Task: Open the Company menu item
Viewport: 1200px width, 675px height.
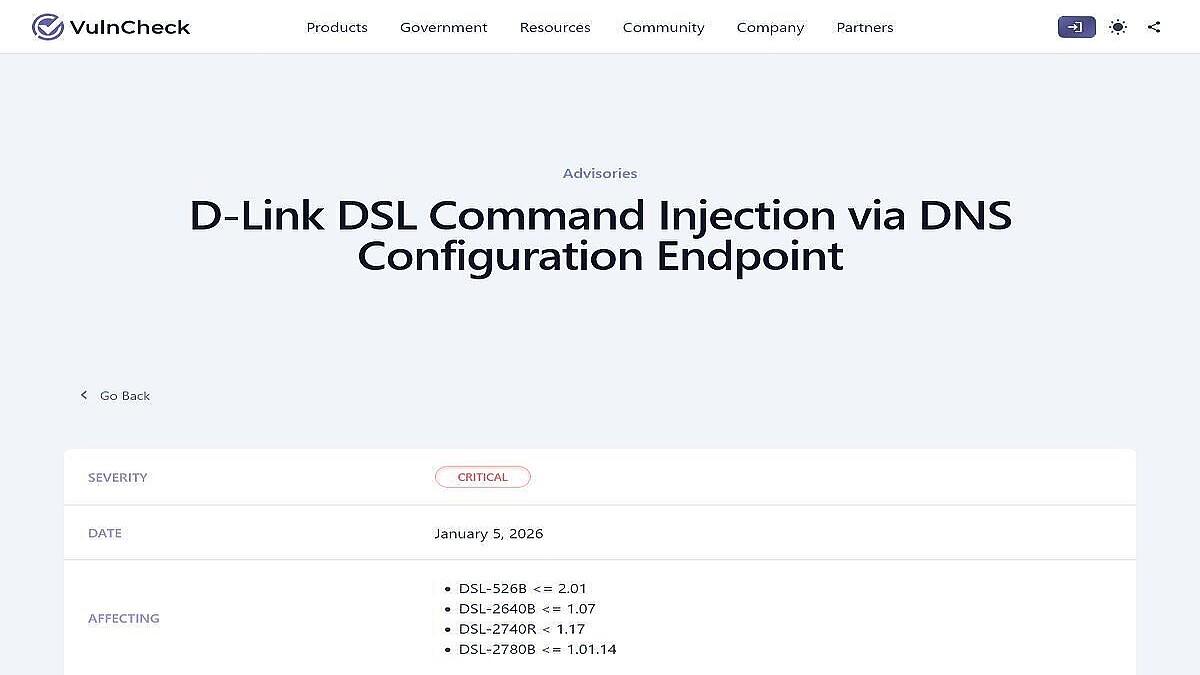Action: click(x=770, y=27)
